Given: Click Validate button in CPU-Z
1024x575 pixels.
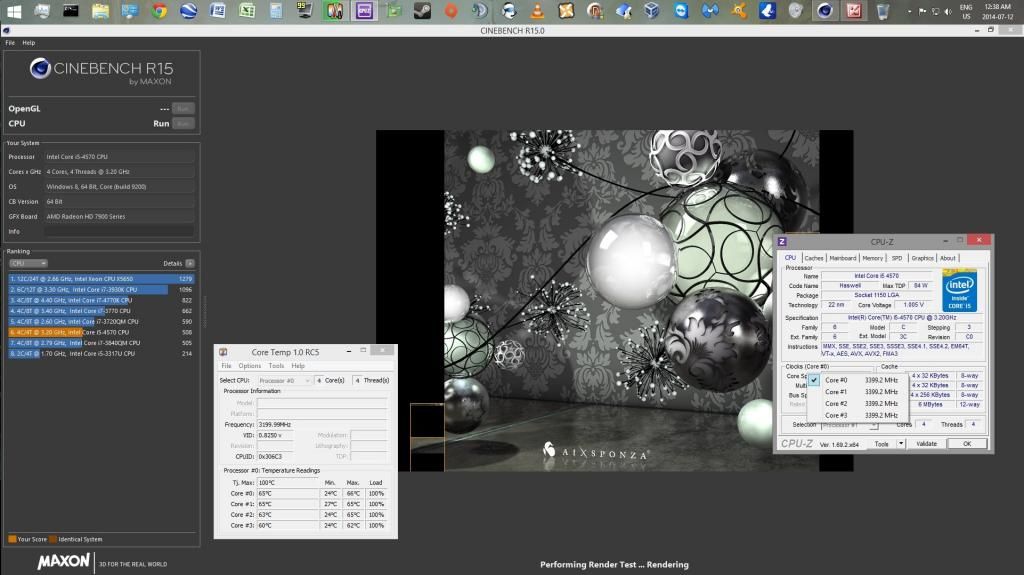Looking at the screenshot, I should point(927,444).
